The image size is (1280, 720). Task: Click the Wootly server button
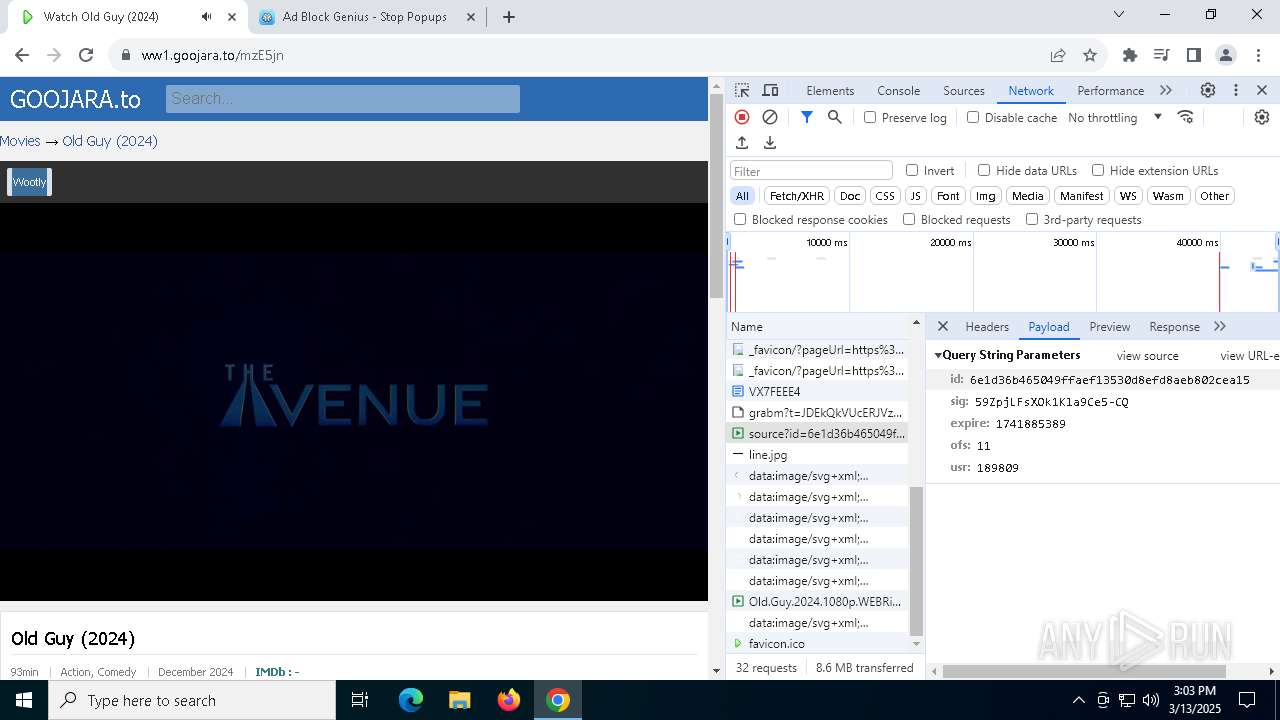(29, 182)
